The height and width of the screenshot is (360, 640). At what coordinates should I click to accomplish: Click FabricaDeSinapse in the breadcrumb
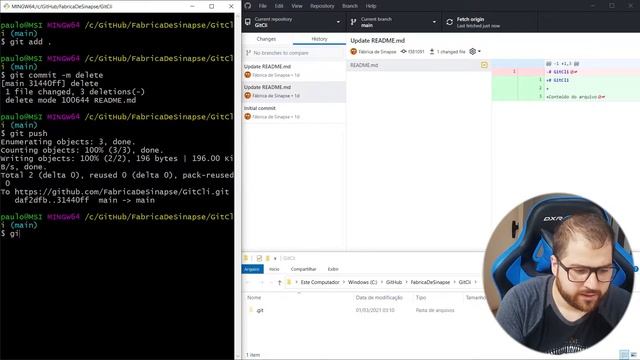coord(430,282)
